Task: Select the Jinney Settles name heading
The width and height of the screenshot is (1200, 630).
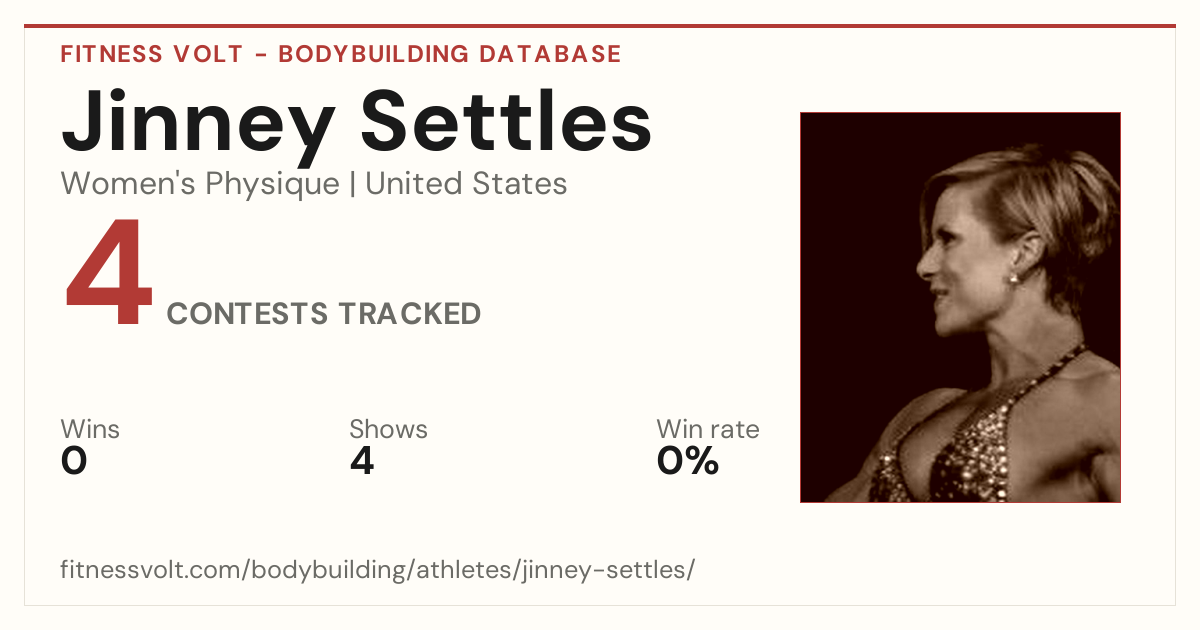Action: (x=357, y=122)
